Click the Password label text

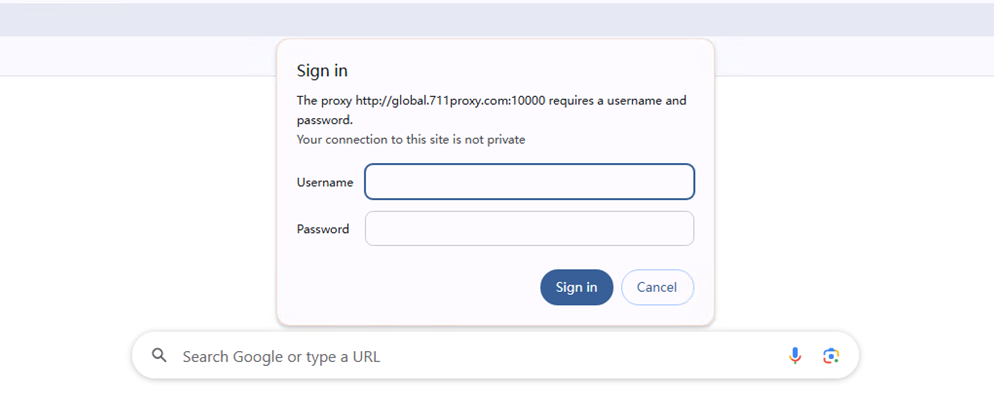click(323, 229)
